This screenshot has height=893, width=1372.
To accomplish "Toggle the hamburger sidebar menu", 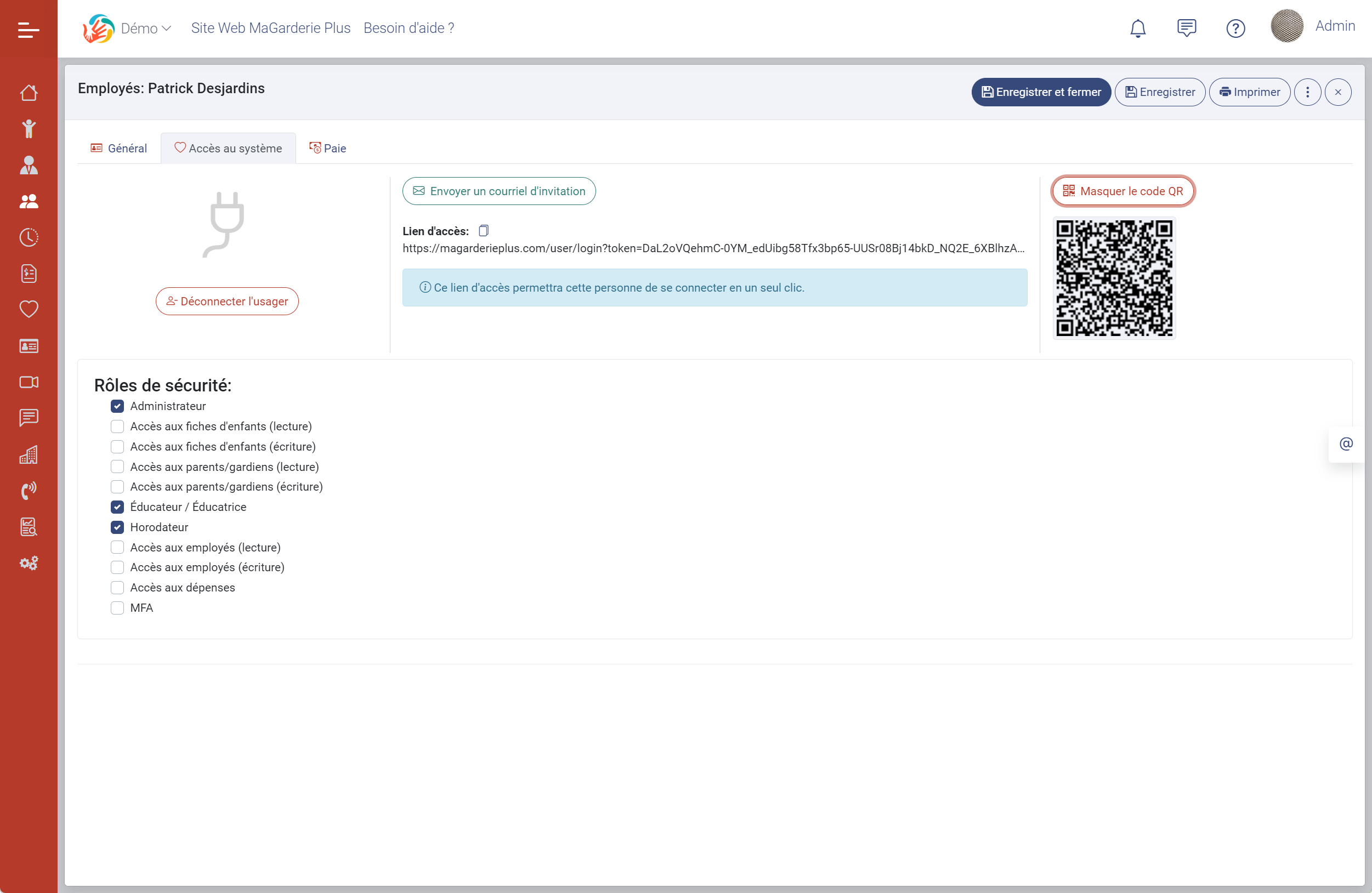I will 29,30.
